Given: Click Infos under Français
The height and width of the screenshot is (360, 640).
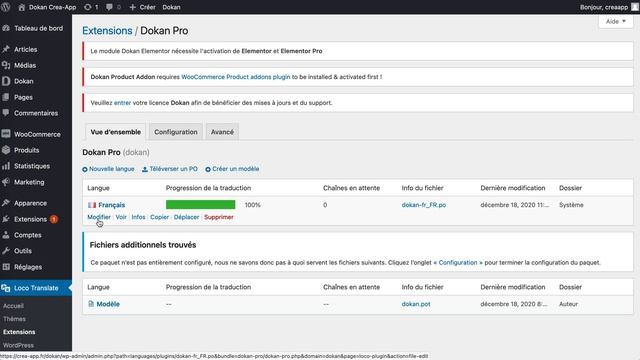Looking at the screenshot, I should point(138,217).
